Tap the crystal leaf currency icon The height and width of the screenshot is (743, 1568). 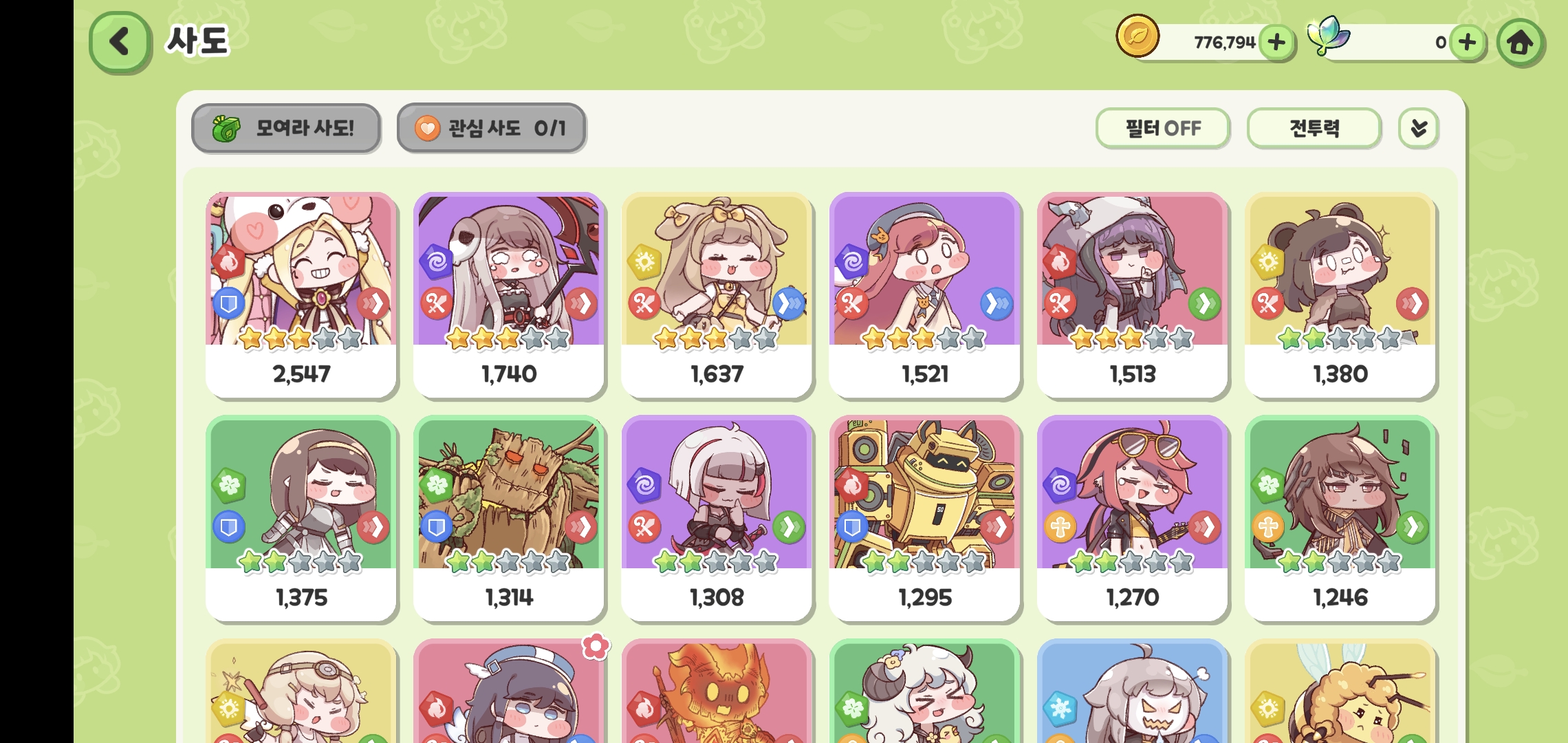(x=1327, y=34)
